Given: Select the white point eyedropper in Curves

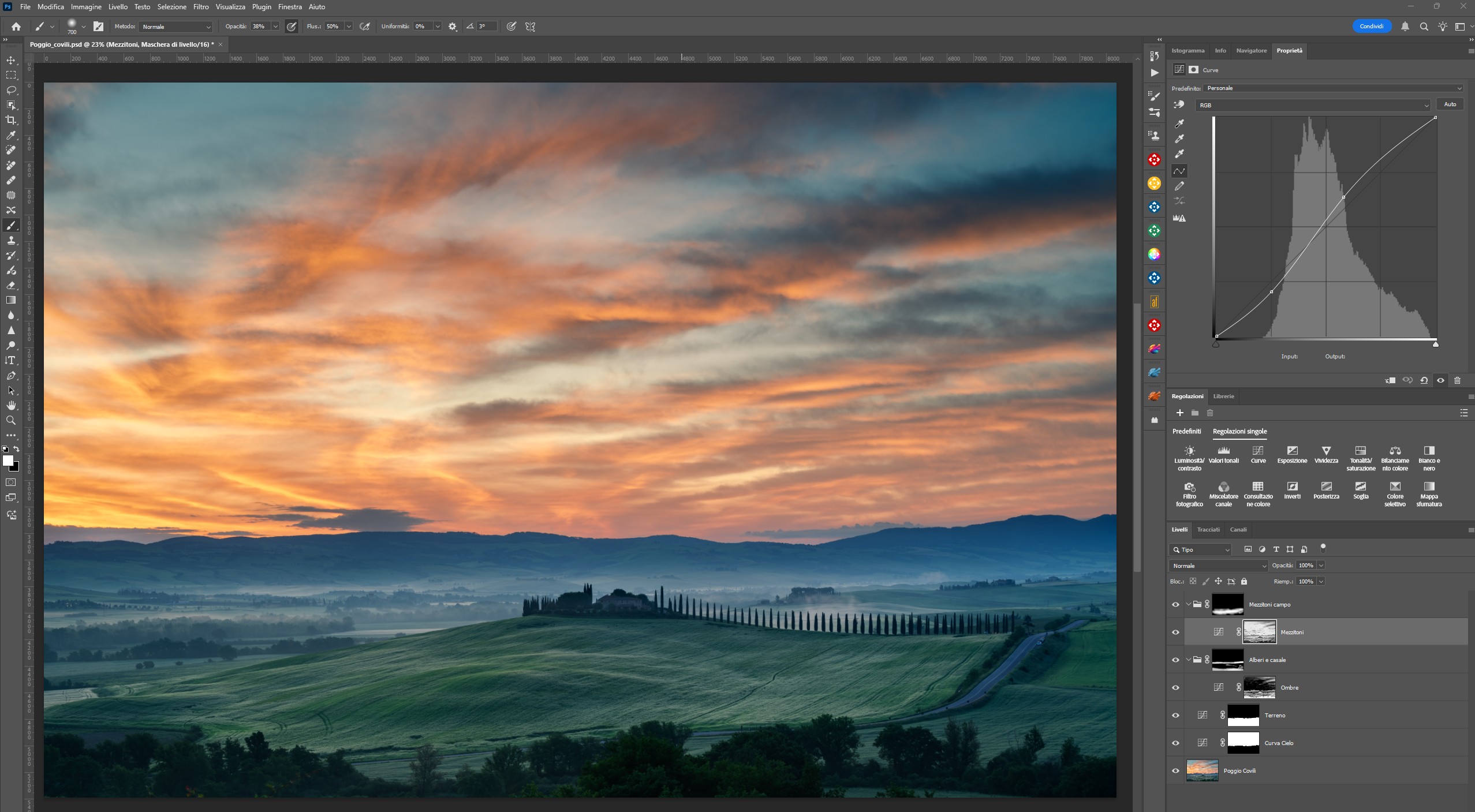Looking at the screenshot, I should coord(1179,154).
